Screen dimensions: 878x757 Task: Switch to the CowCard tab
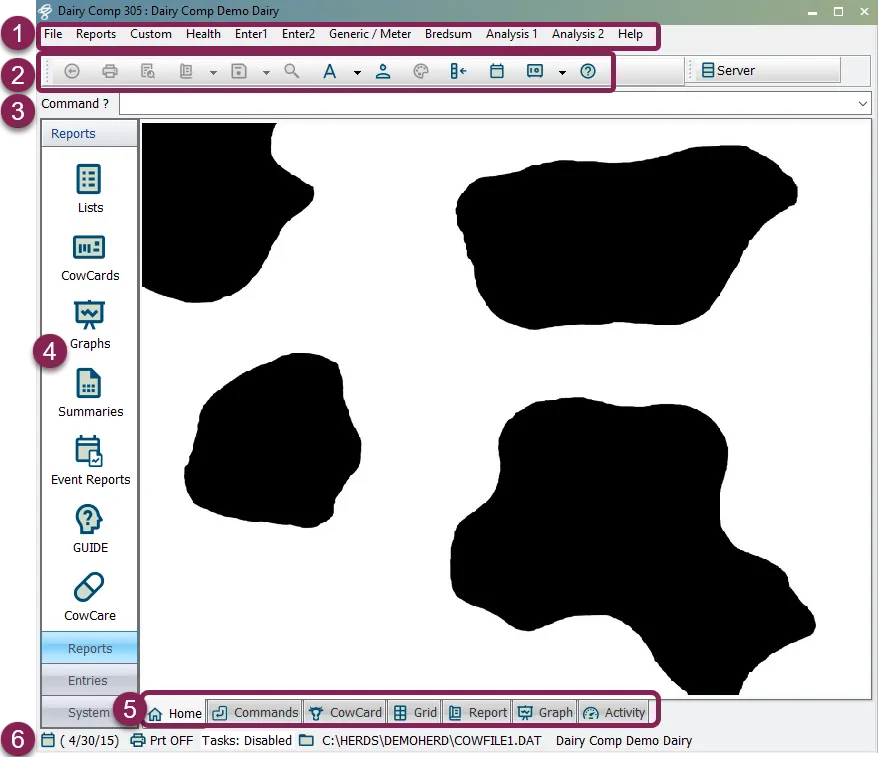[x=345, y=713]
